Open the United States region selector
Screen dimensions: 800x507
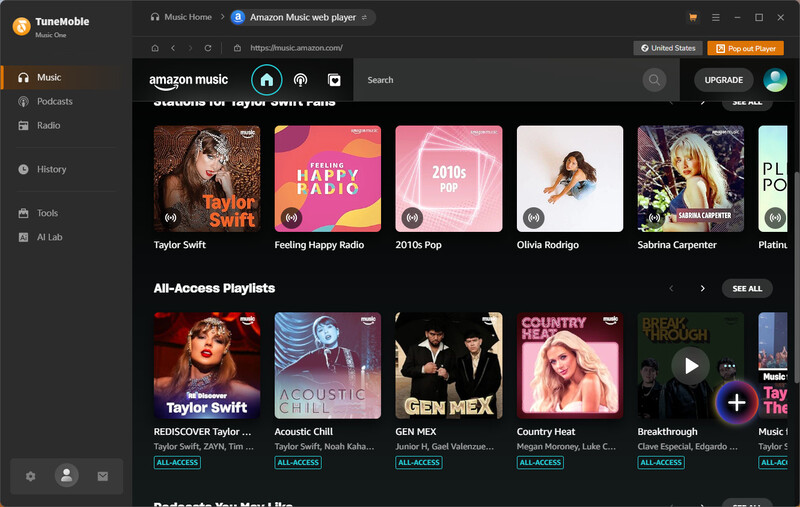pos(668,48)
